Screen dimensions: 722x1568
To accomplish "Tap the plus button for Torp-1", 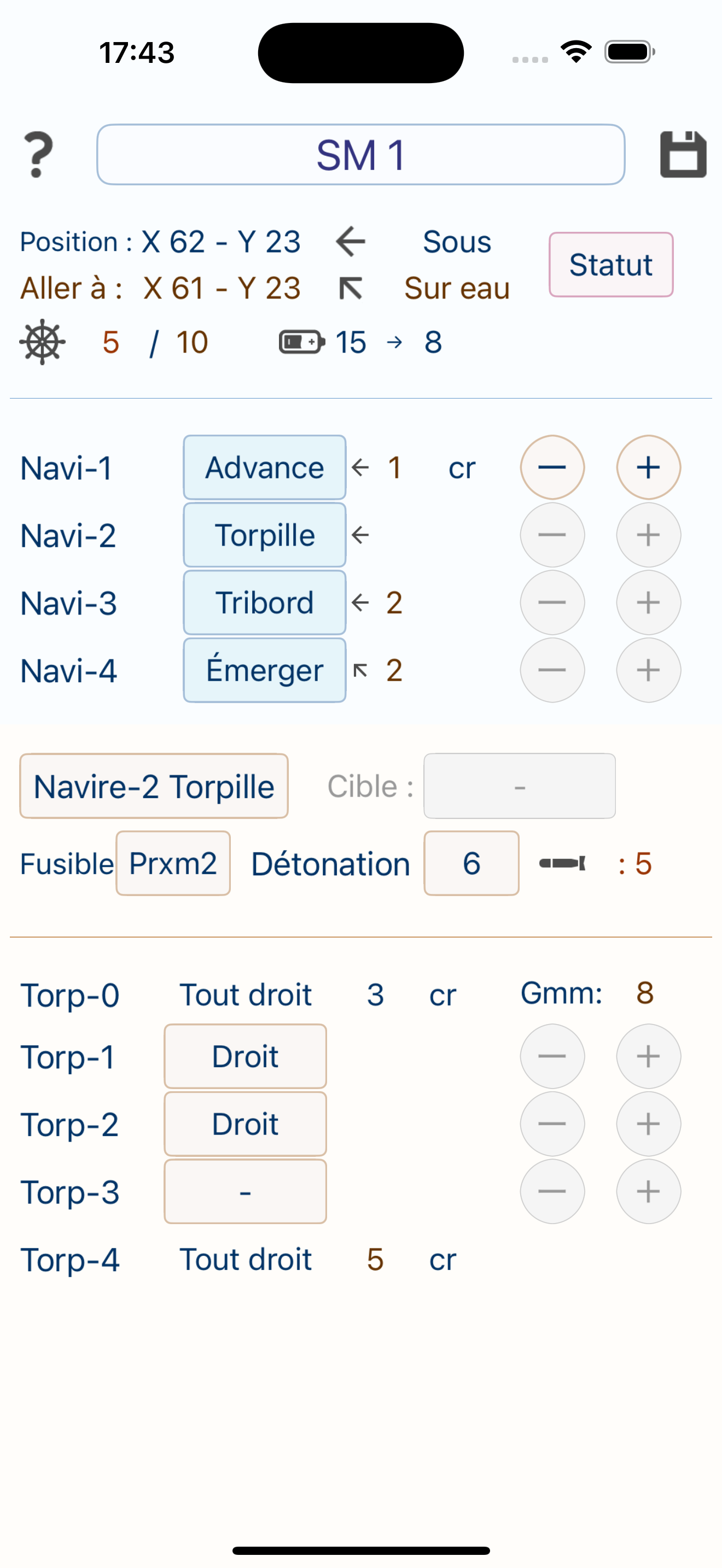I will click(x=648, y=1056).
